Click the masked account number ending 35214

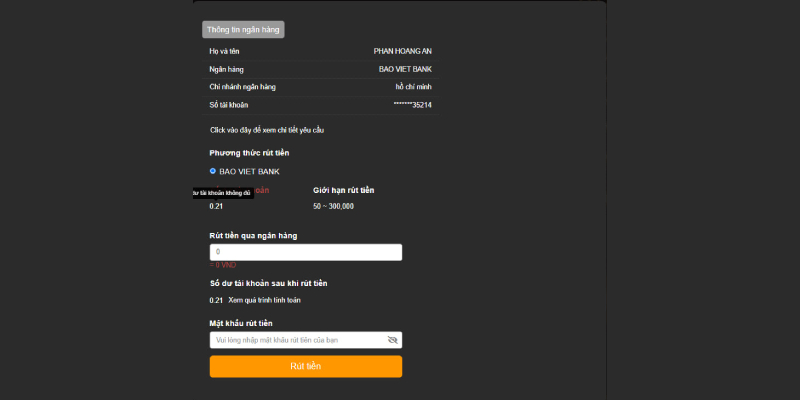[412, 105]
